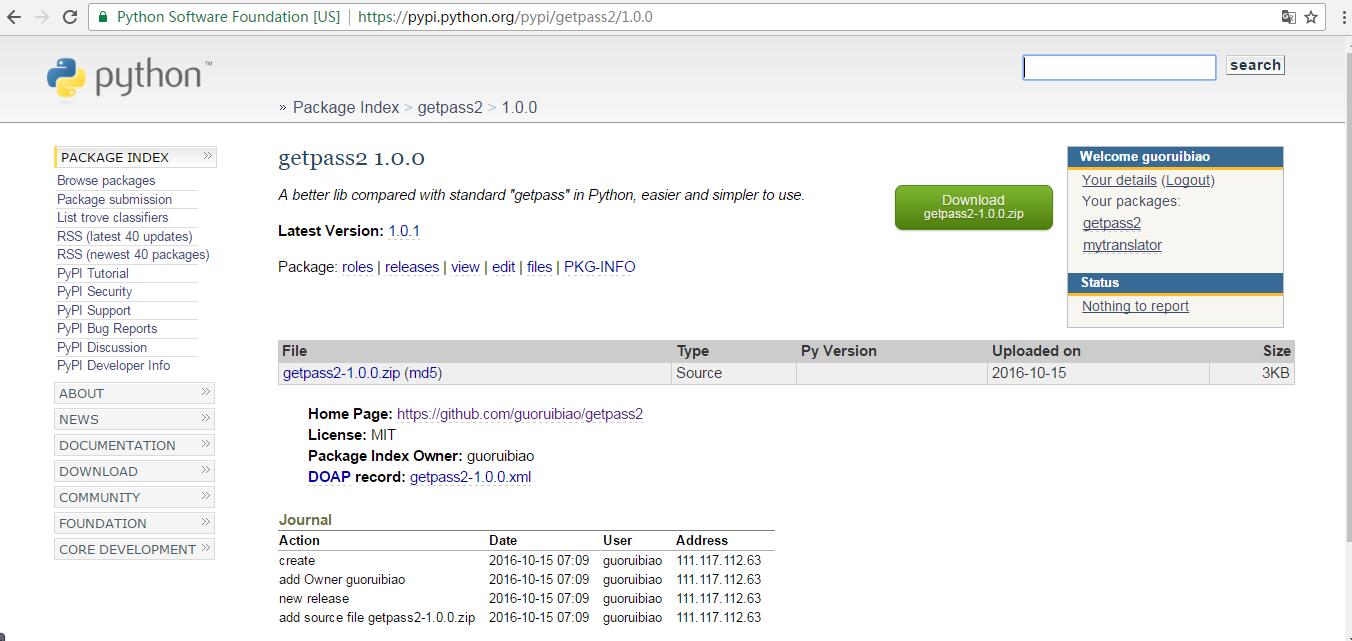Viewport: 1352px width, 641px height.
Task: Open PyPI Discussion link
Action: [x=102, y=347]
